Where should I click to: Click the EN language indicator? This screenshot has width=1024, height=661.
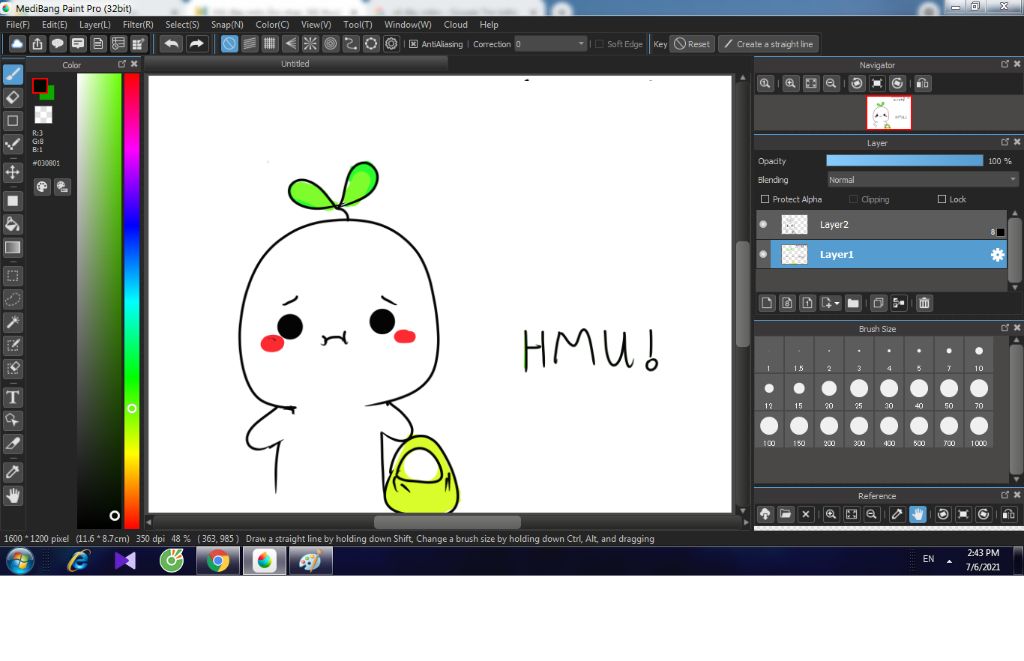click(x=928, y=559)
